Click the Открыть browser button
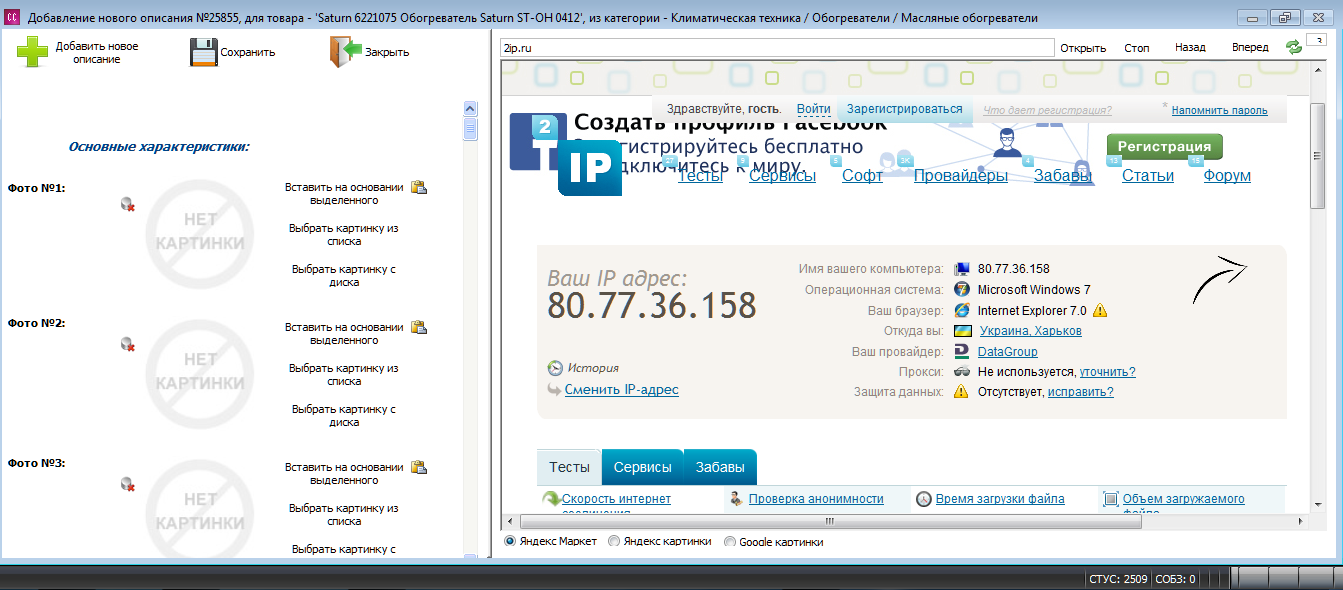 point(1083,48)
